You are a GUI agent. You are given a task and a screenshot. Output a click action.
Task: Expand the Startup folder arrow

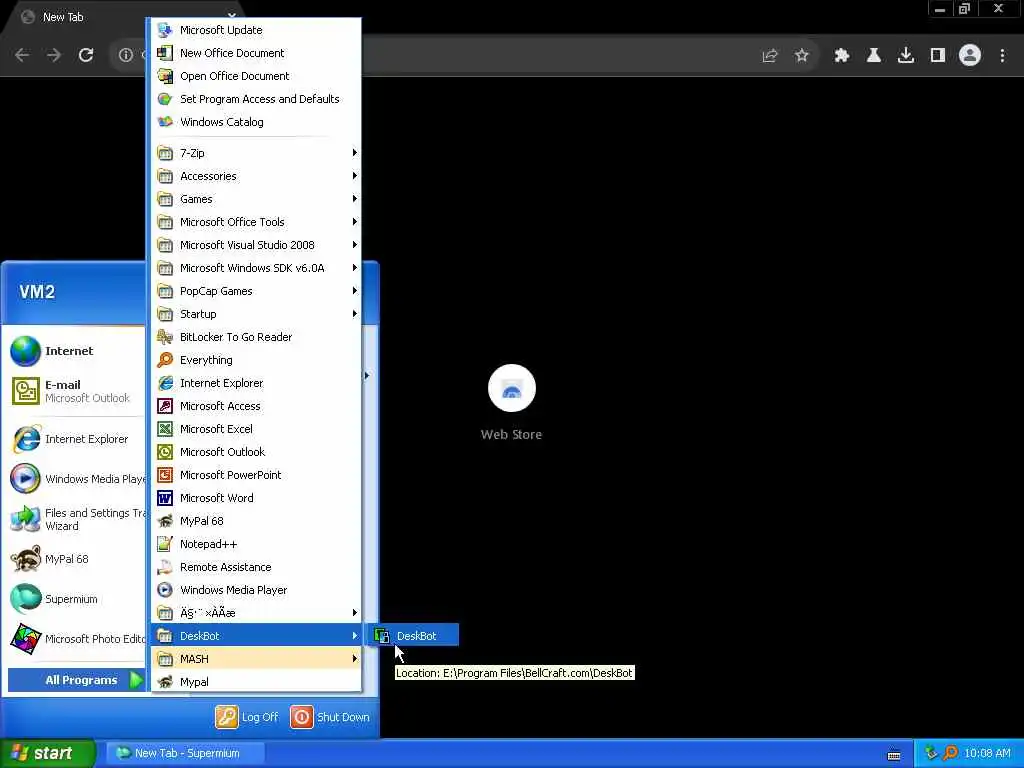pos(355,314)
